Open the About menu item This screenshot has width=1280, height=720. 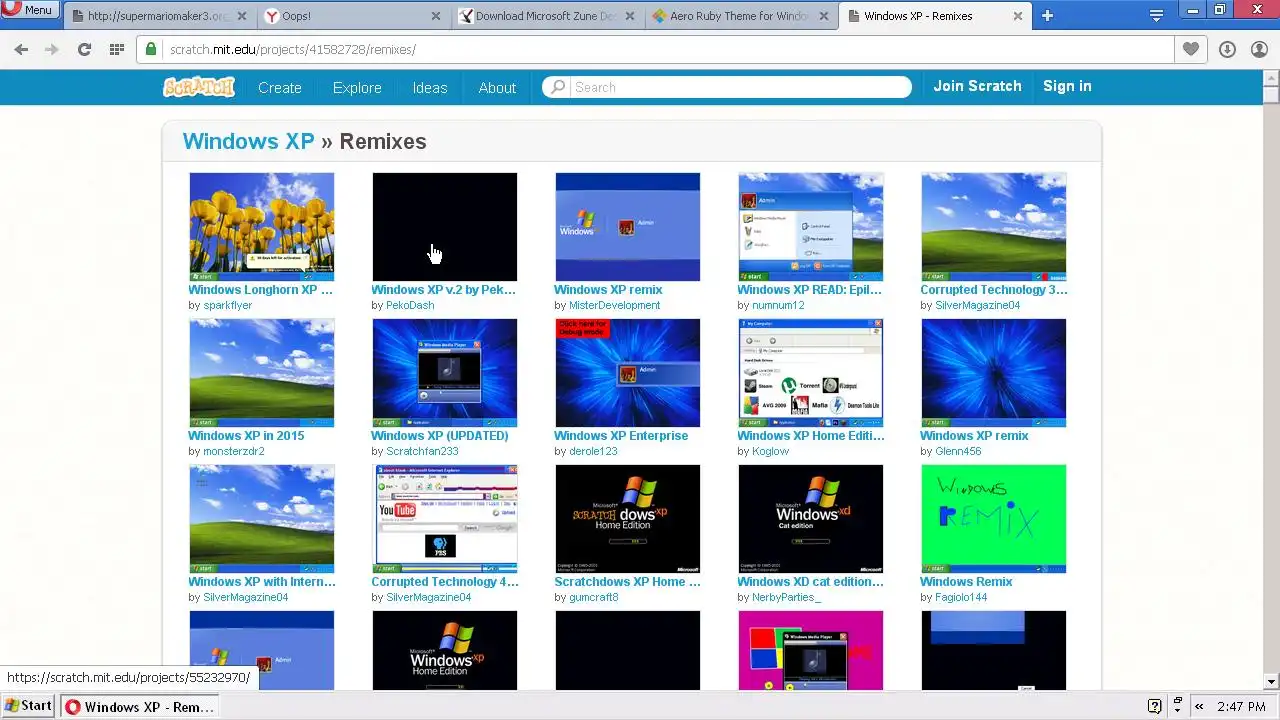[497, 88]
